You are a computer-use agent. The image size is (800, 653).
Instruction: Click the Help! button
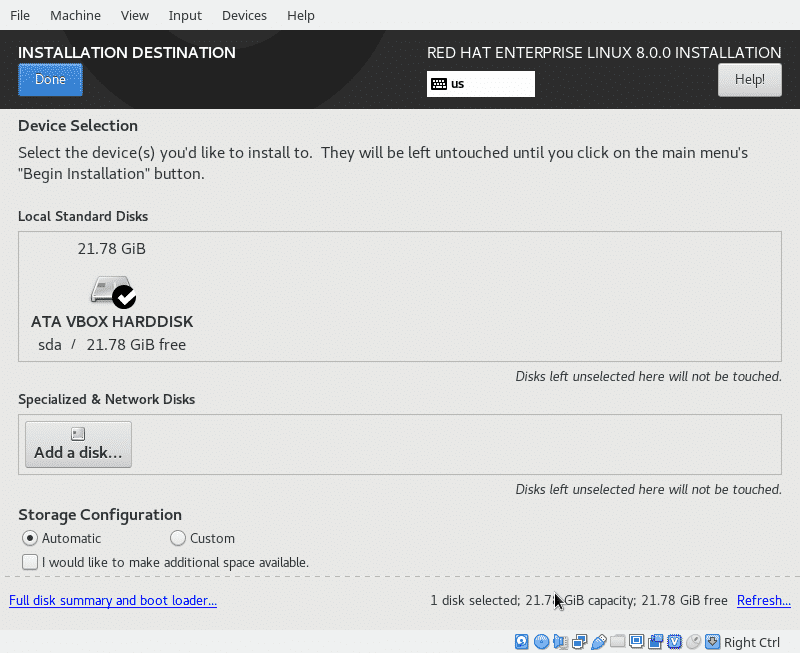coord(749,80)
